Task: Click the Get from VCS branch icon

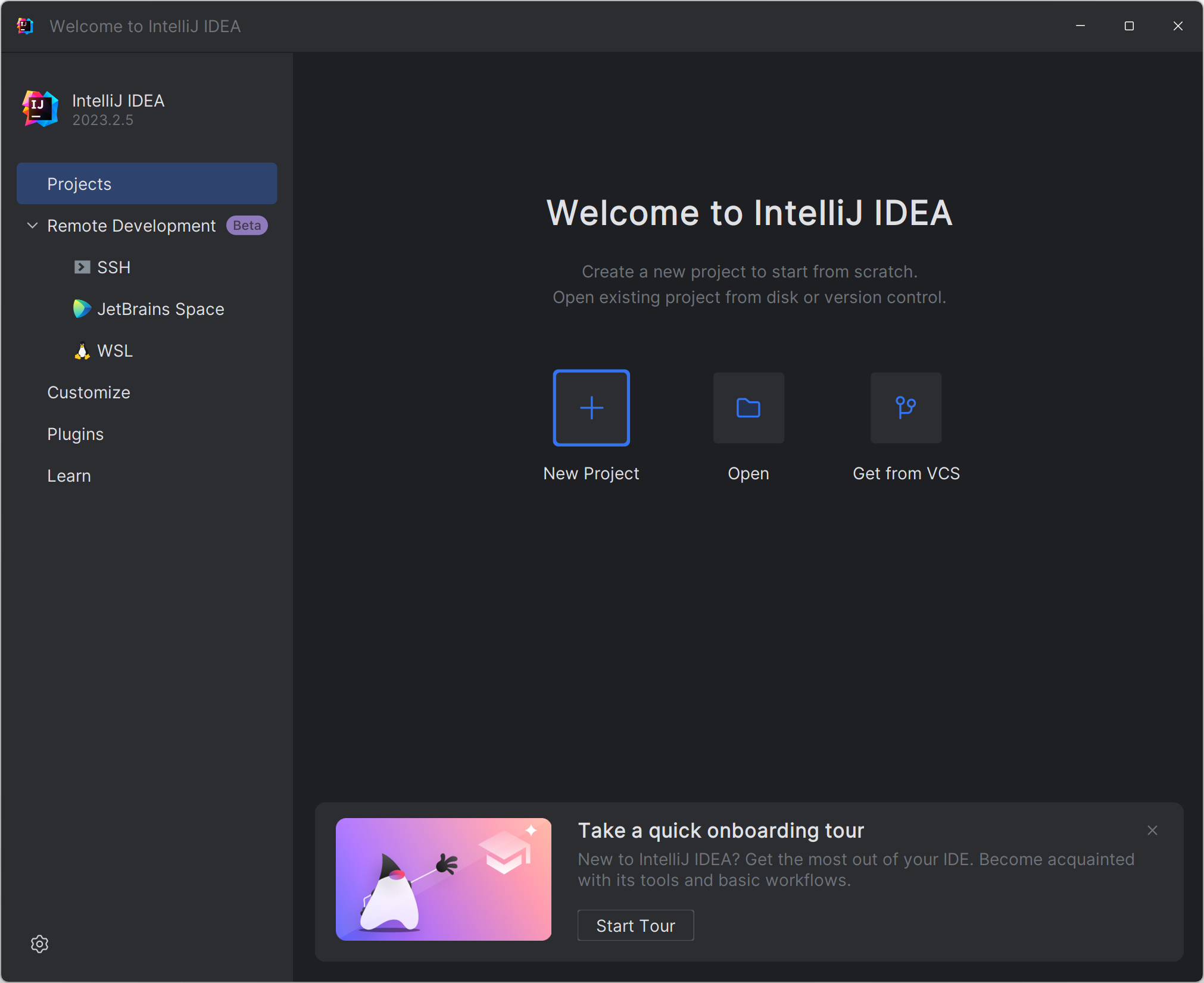Action: pyautogui.click(x=906, y=408)
